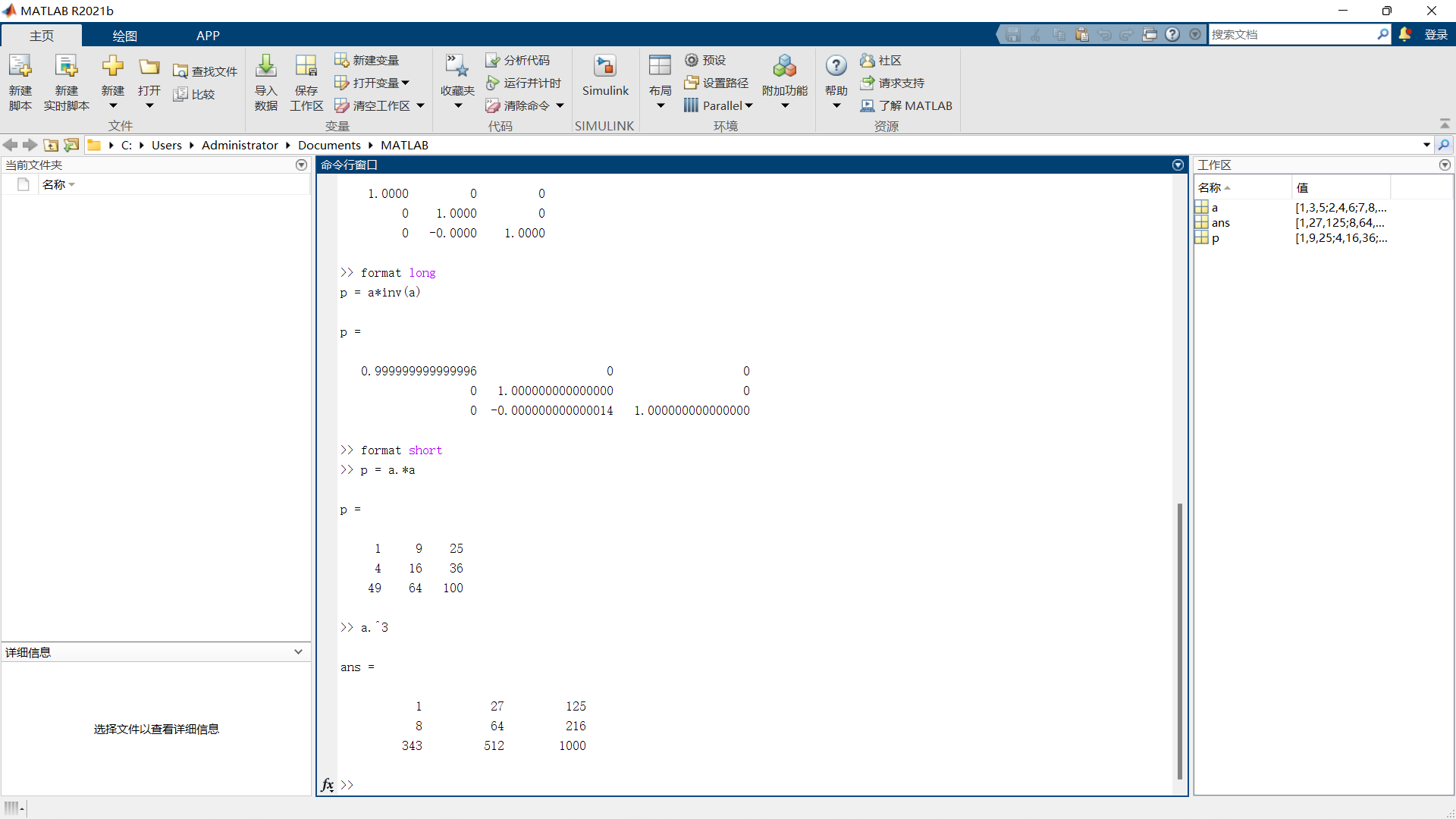Open the 当前文件夹 panel actions menu
The image size is (1456, 819).
point(301,165)
